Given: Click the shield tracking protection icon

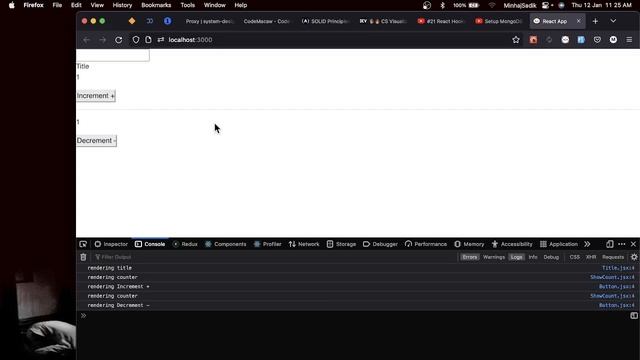Looking at the screenshot, I should tap(136, 40).
